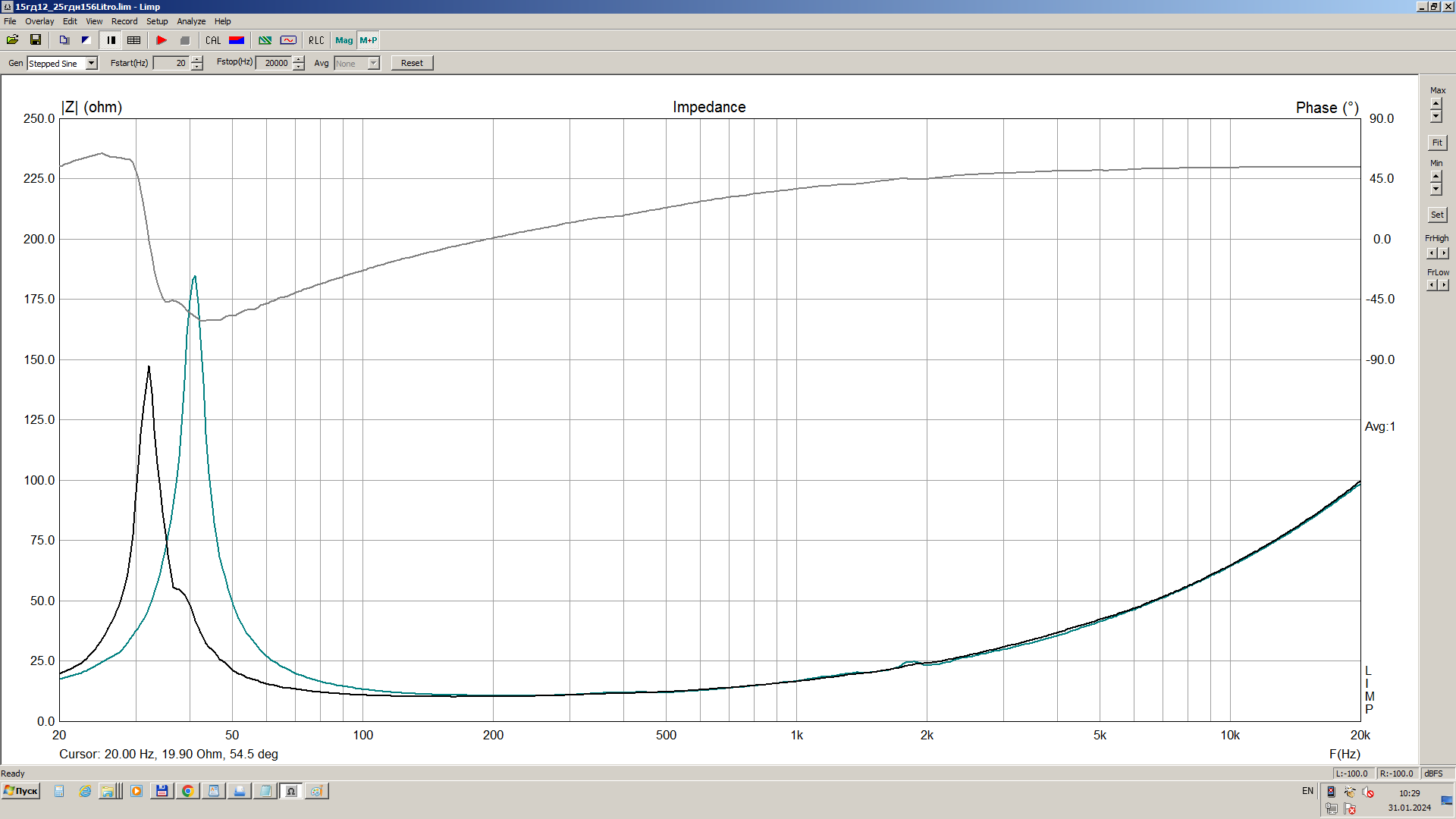Click the Fit button
1456x819 pixels.
[1437, 143]
